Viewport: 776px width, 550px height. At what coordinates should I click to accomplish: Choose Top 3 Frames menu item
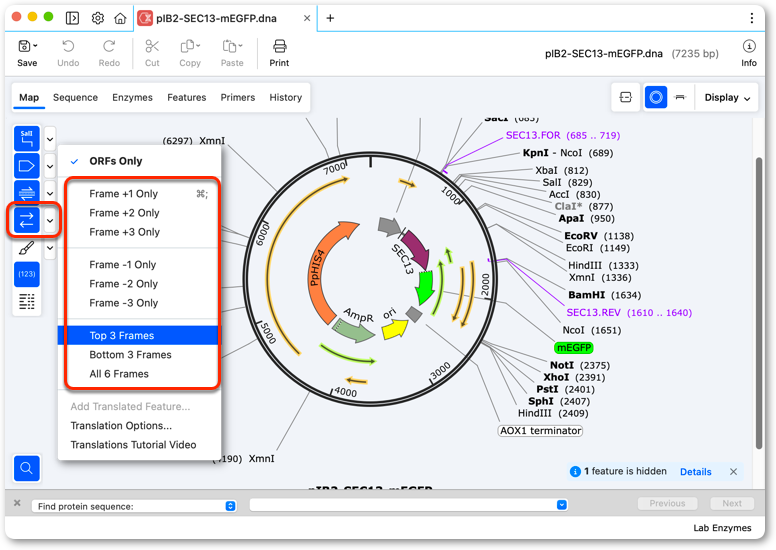139,336
